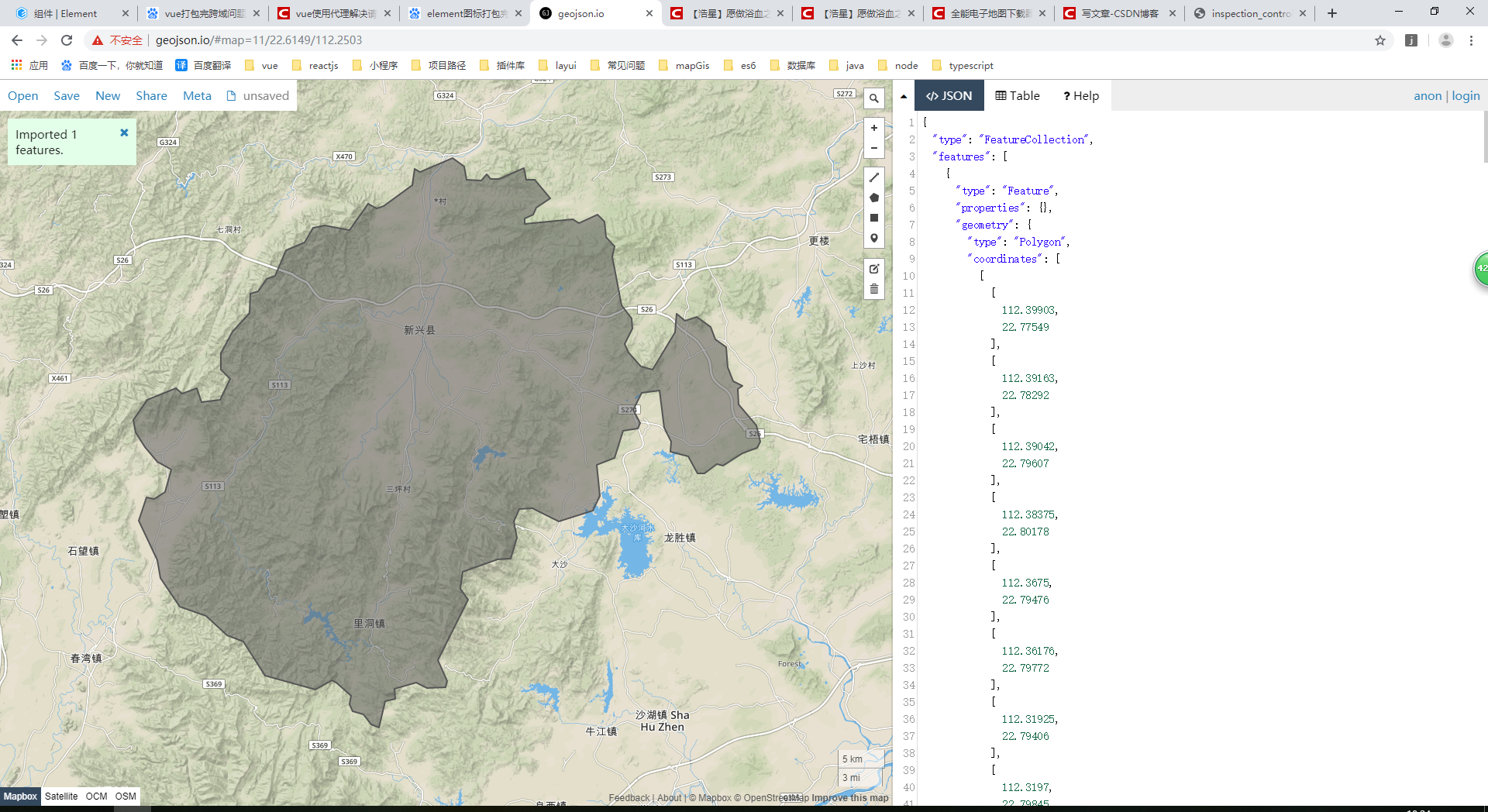The width and height of the screenshot is (1488, 812).
Task: Select the search tool on the map
Action: pos(873,98)
